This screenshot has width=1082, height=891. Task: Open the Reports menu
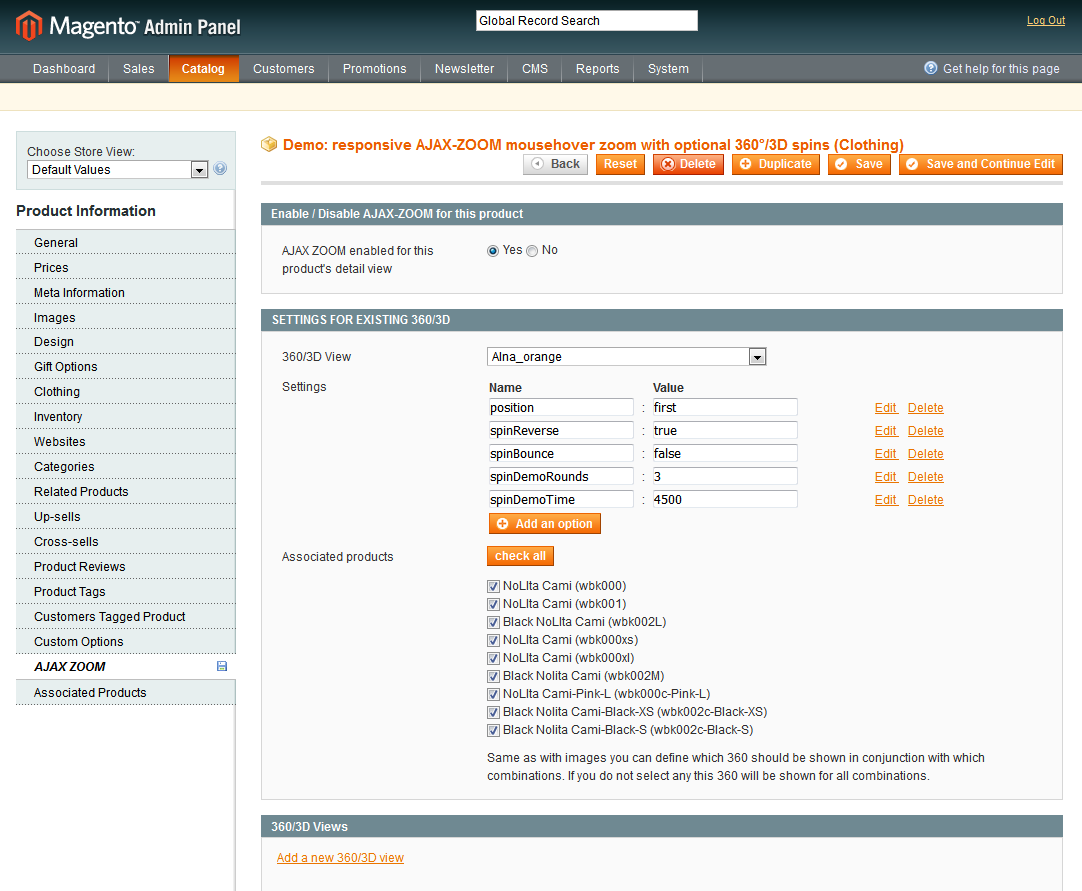[598, 68]
